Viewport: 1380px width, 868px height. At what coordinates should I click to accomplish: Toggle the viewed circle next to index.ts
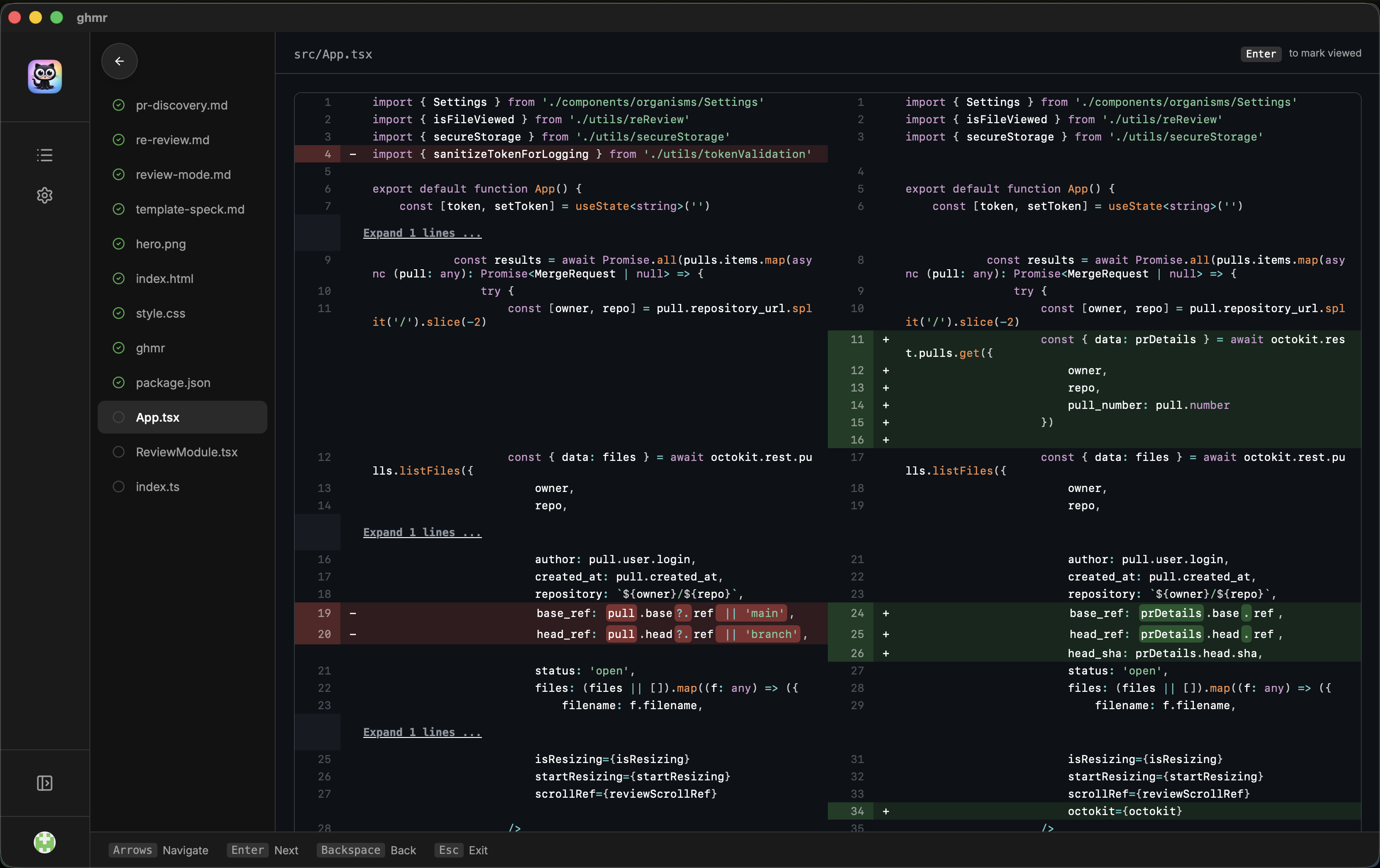click(x=118, y=486)
